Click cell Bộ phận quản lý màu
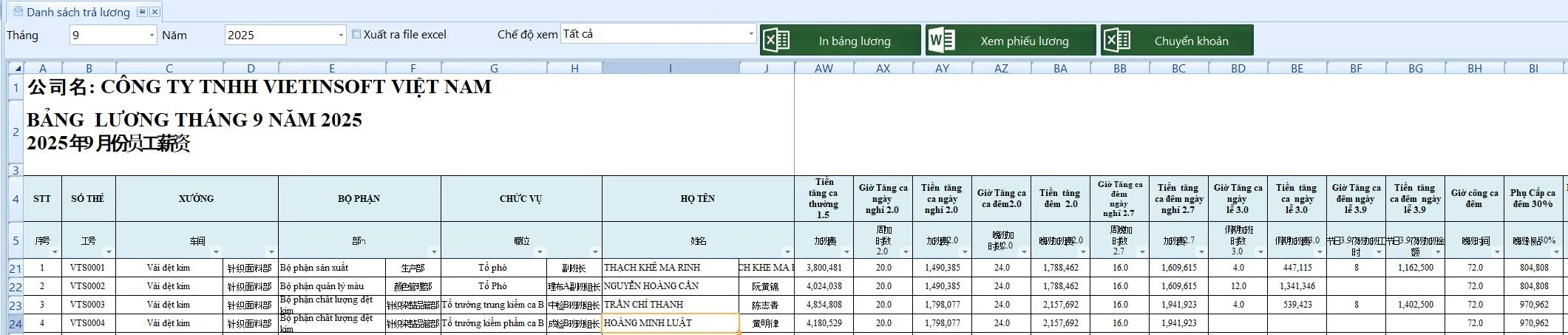The height and width of the screenshot is (335, 1568). click(332, 286)
